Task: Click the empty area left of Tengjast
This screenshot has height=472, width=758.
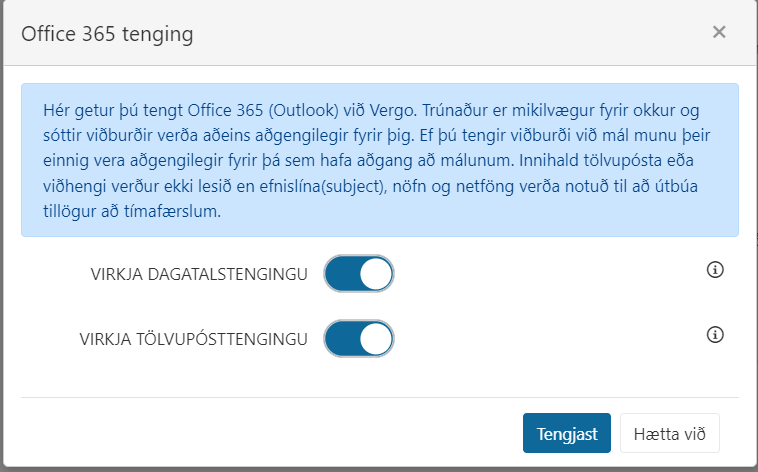Action: [271, 433]
